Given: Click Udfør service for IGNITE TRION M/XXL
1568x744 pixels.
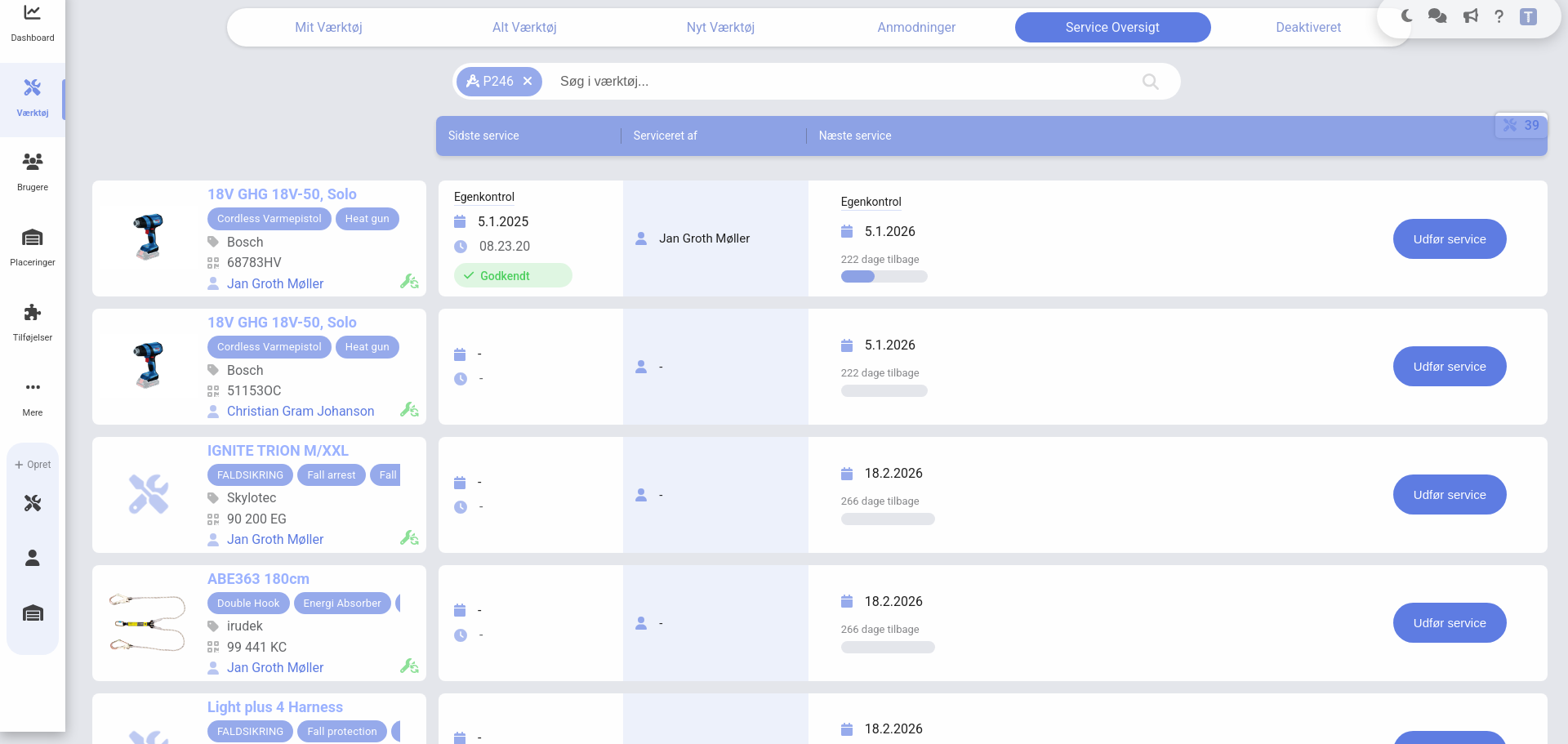Looking at the screenshot, I should coord(1450,495).
